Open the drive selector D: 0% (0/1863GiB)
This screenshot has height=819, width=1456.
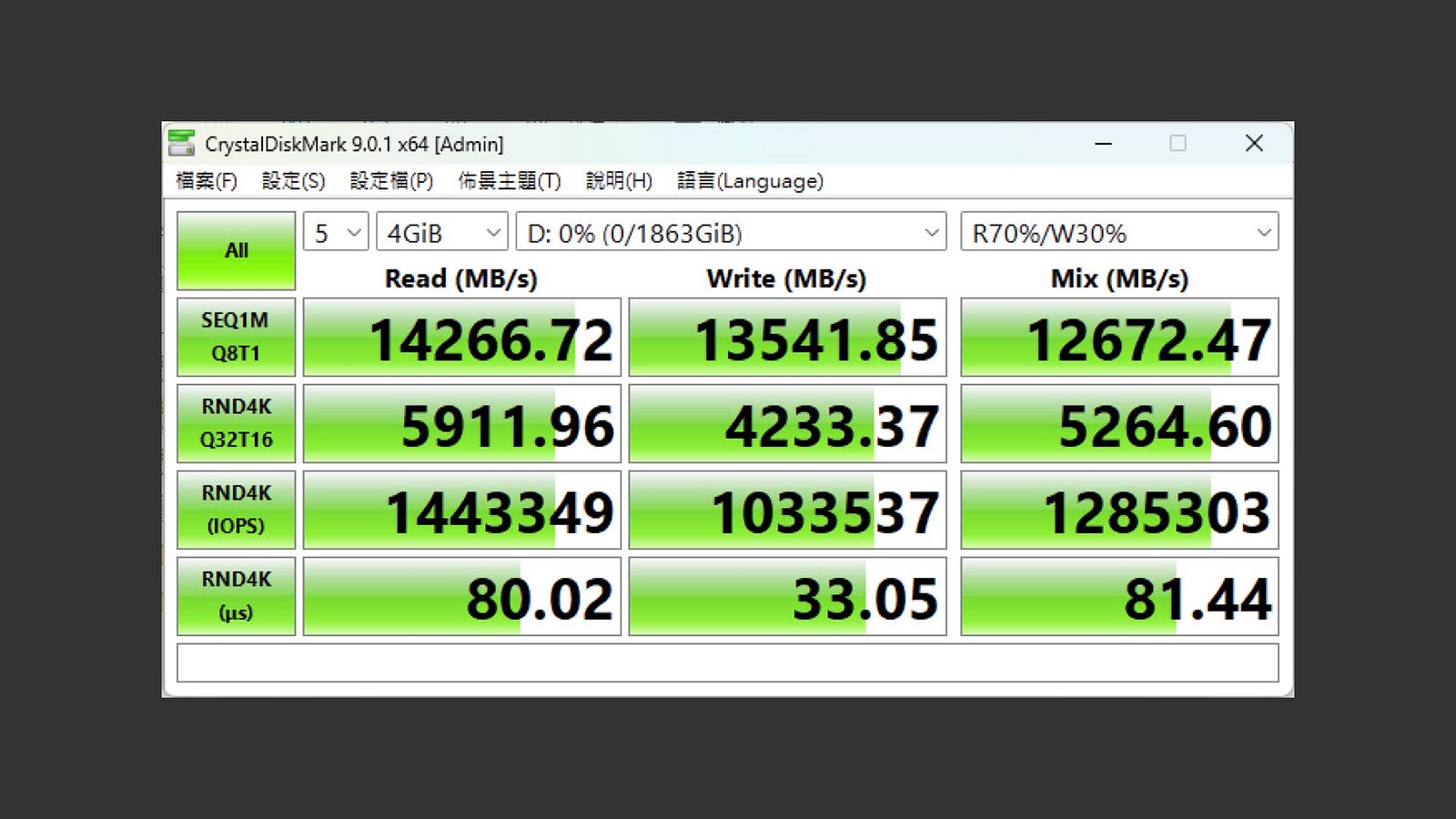click(732, 233)
